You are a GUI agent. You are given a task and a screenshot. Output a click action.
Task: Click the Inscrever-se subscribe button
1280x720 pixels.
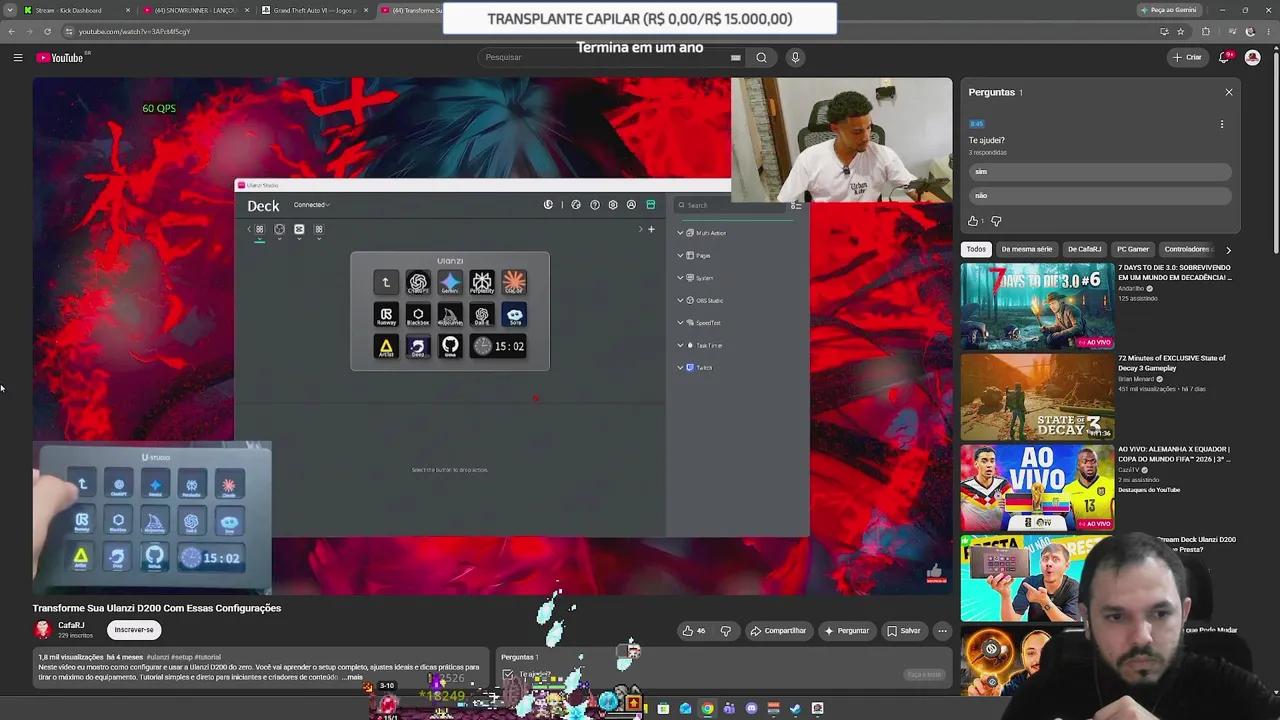click(134, 630)
